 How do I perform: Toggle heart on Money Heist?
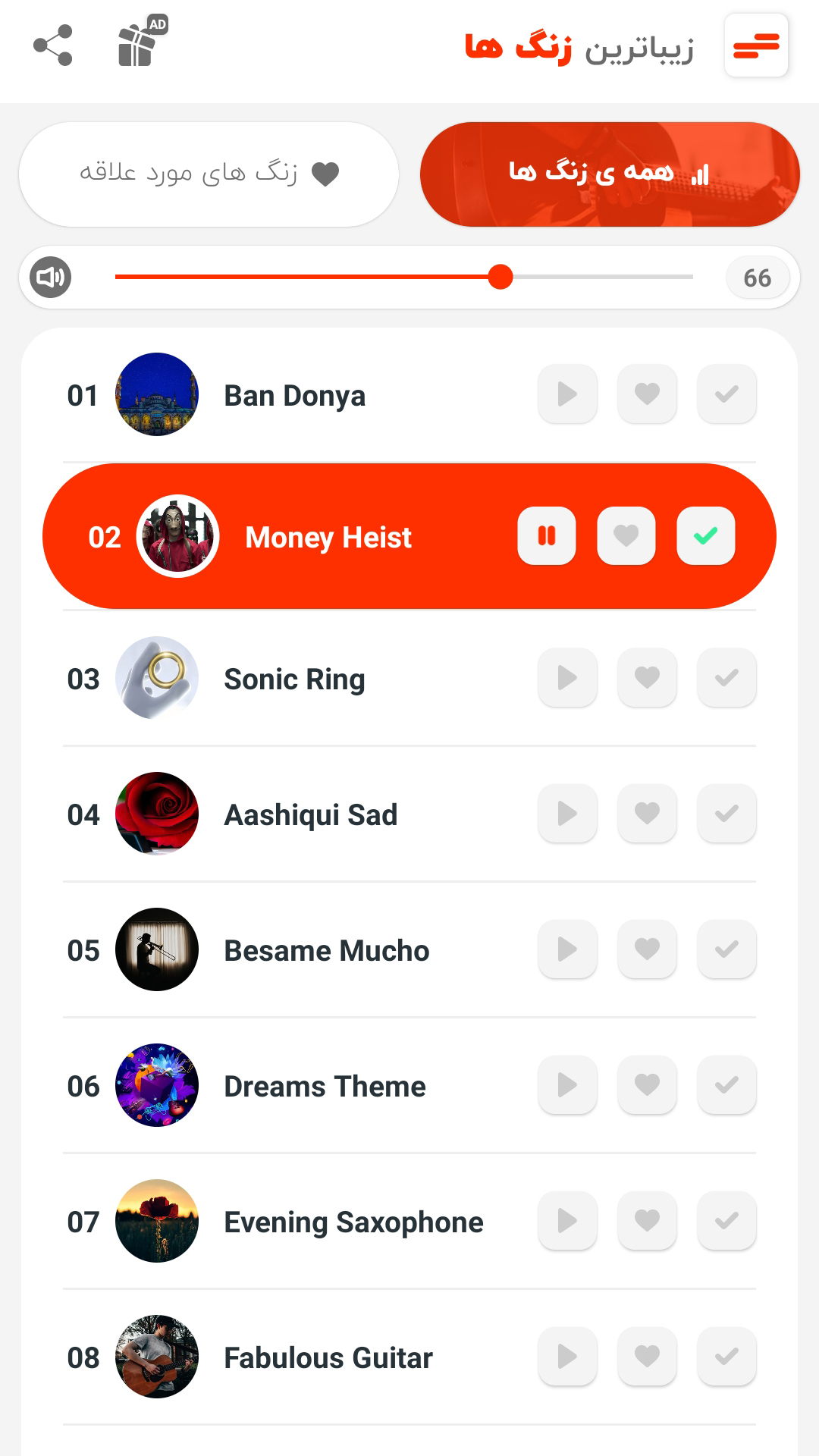point(626,536)
